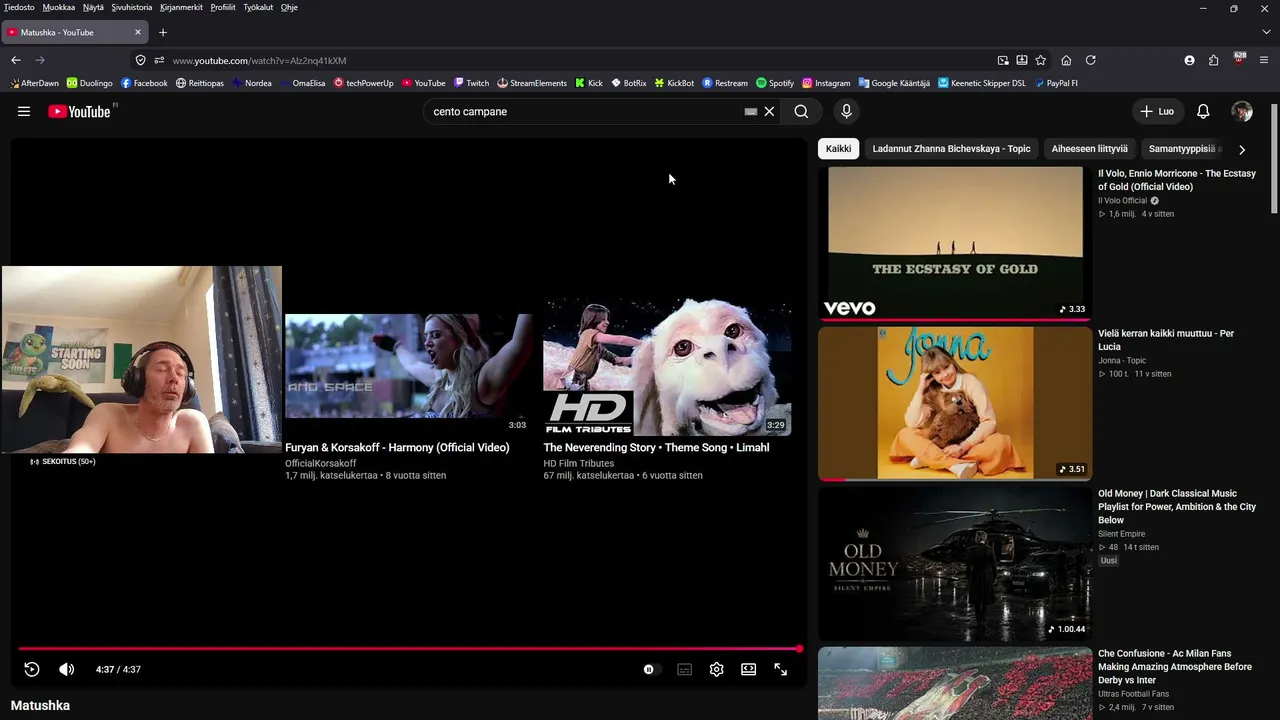Click the Luo create button
The width and height of the screenshot is (1280, 720).
pyautogui.click(x=1157, y=112)
